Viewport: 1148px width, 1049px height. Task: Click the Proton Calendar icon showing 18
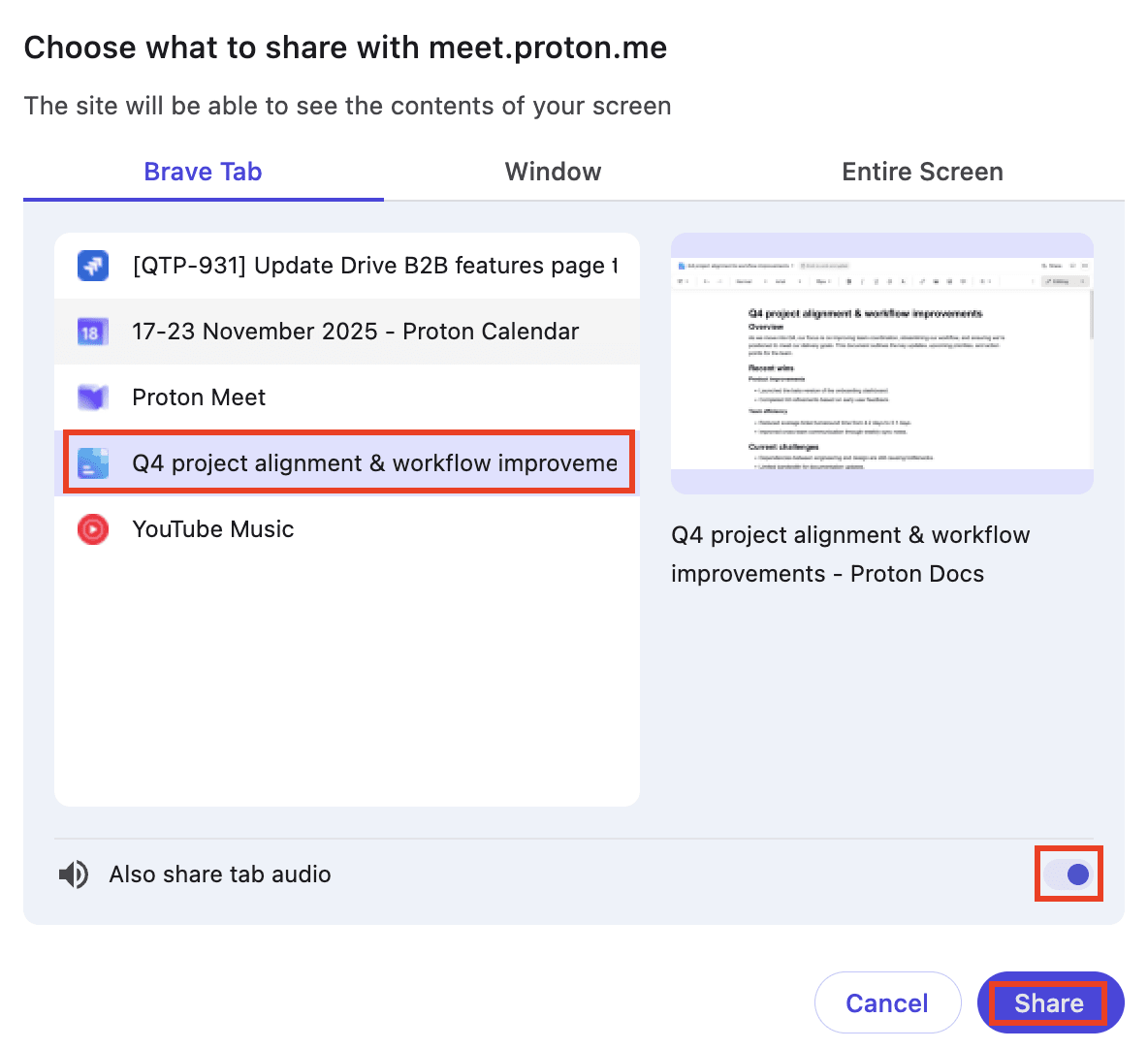(x=92, y=331)
